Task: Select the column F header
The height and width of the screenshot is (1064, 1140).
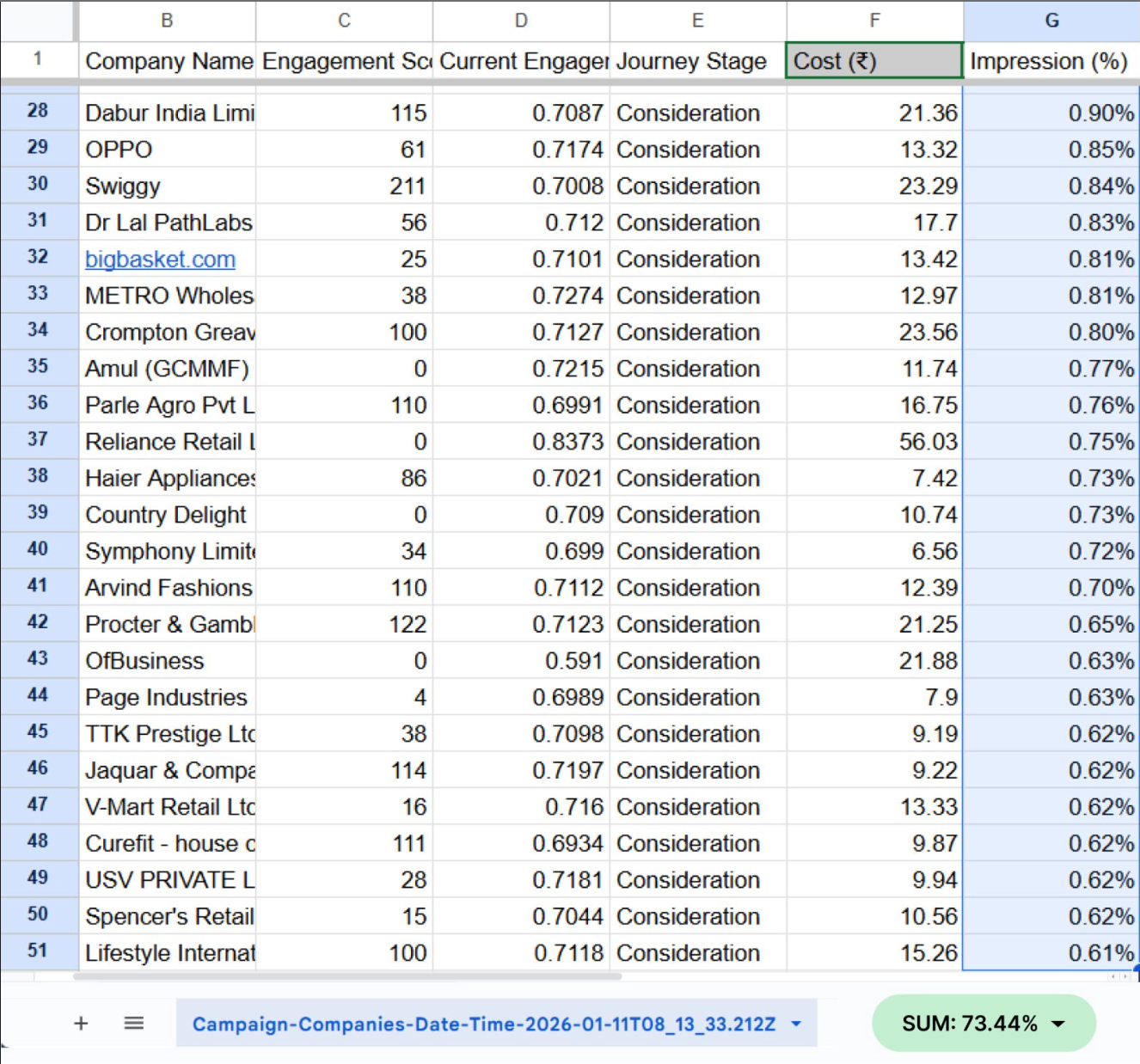Action: (x=873, y=21)
